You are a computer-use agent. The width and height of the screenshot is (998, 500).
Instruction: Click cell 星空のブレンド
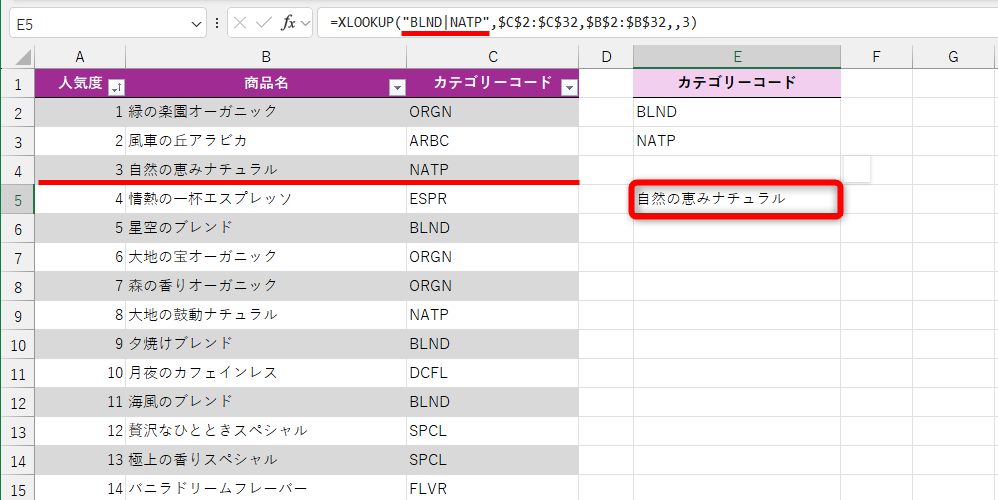[x=266, y=228]
